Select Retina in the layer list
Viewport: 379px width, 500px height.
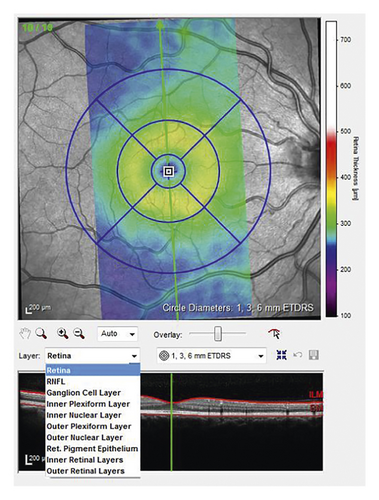[x=93, y=370]
